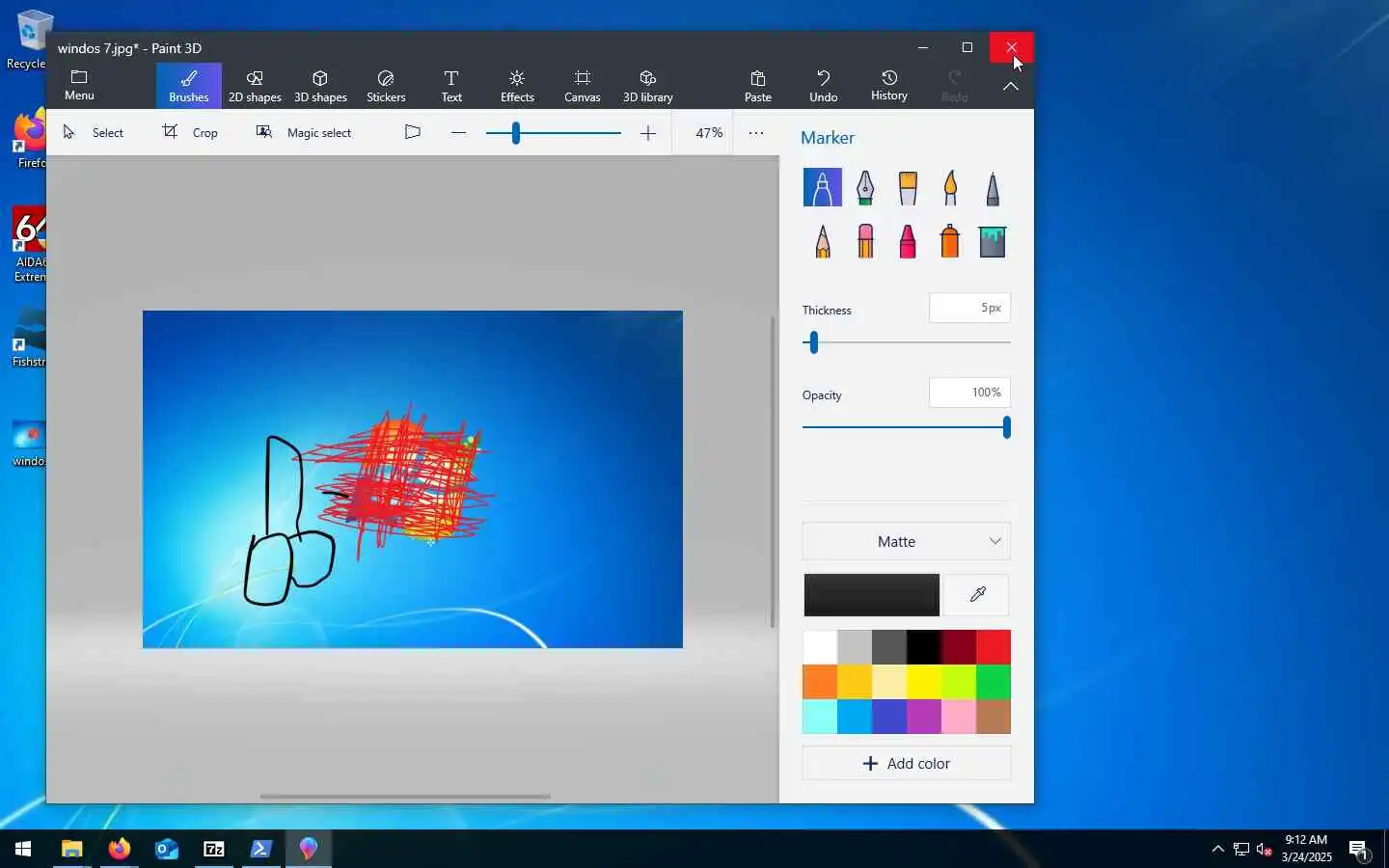1389x868 pixels.
Task: Select the Pencil brush
Action: [x=822, y=241]
